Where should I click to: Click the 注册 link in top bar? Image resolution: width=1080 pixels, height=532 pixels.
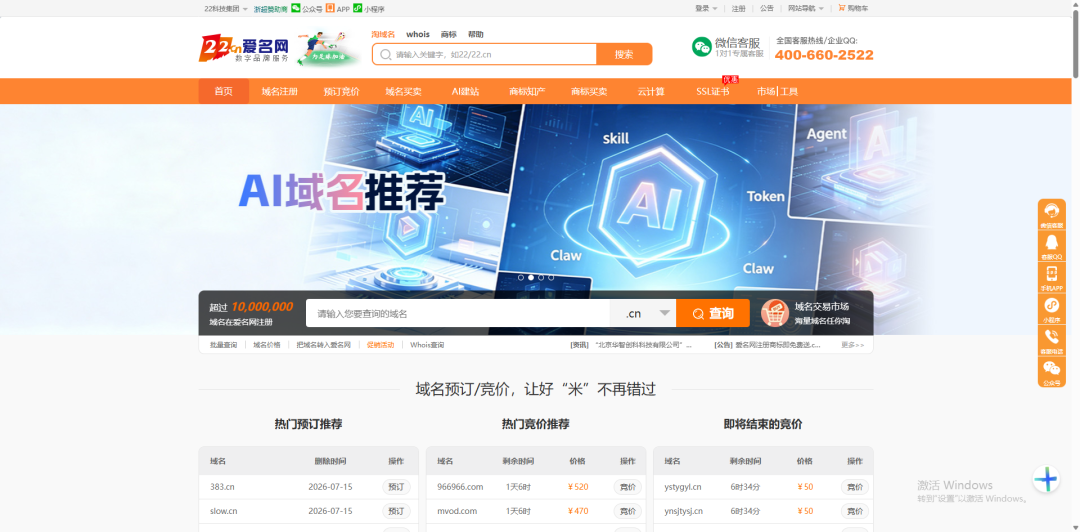pyautogui.click(x=738, y=9)
